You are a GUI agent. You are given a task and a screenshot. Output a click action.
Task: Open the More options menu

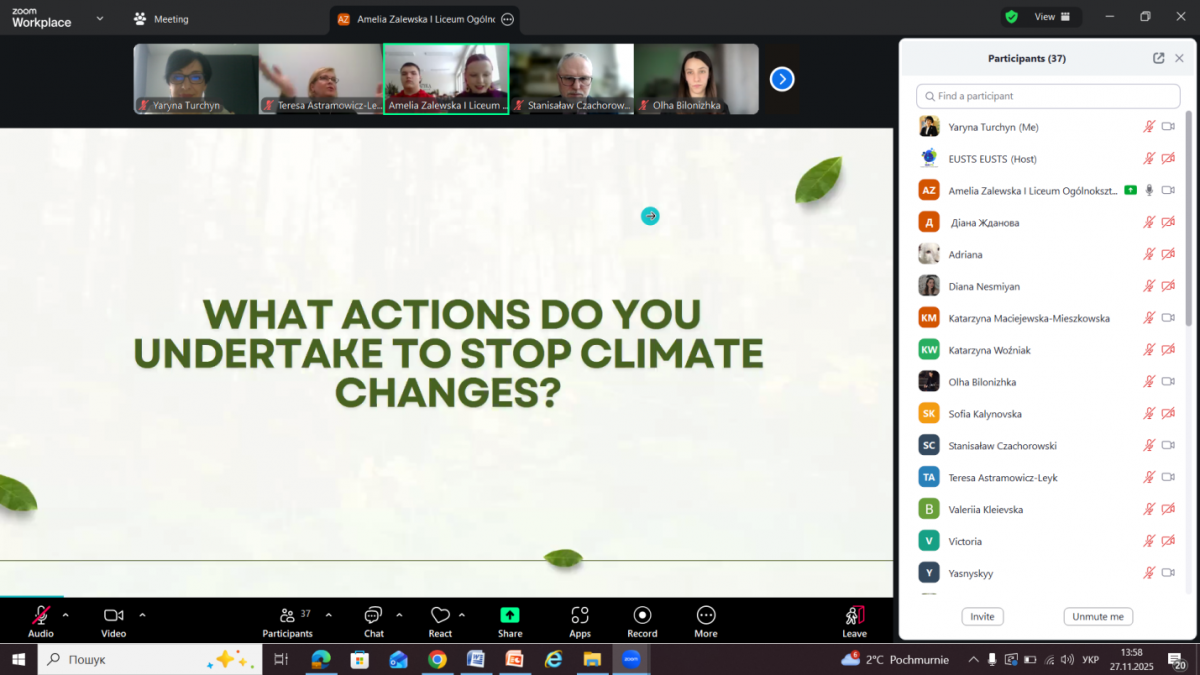pyautogui.click(x=706, y=620)
